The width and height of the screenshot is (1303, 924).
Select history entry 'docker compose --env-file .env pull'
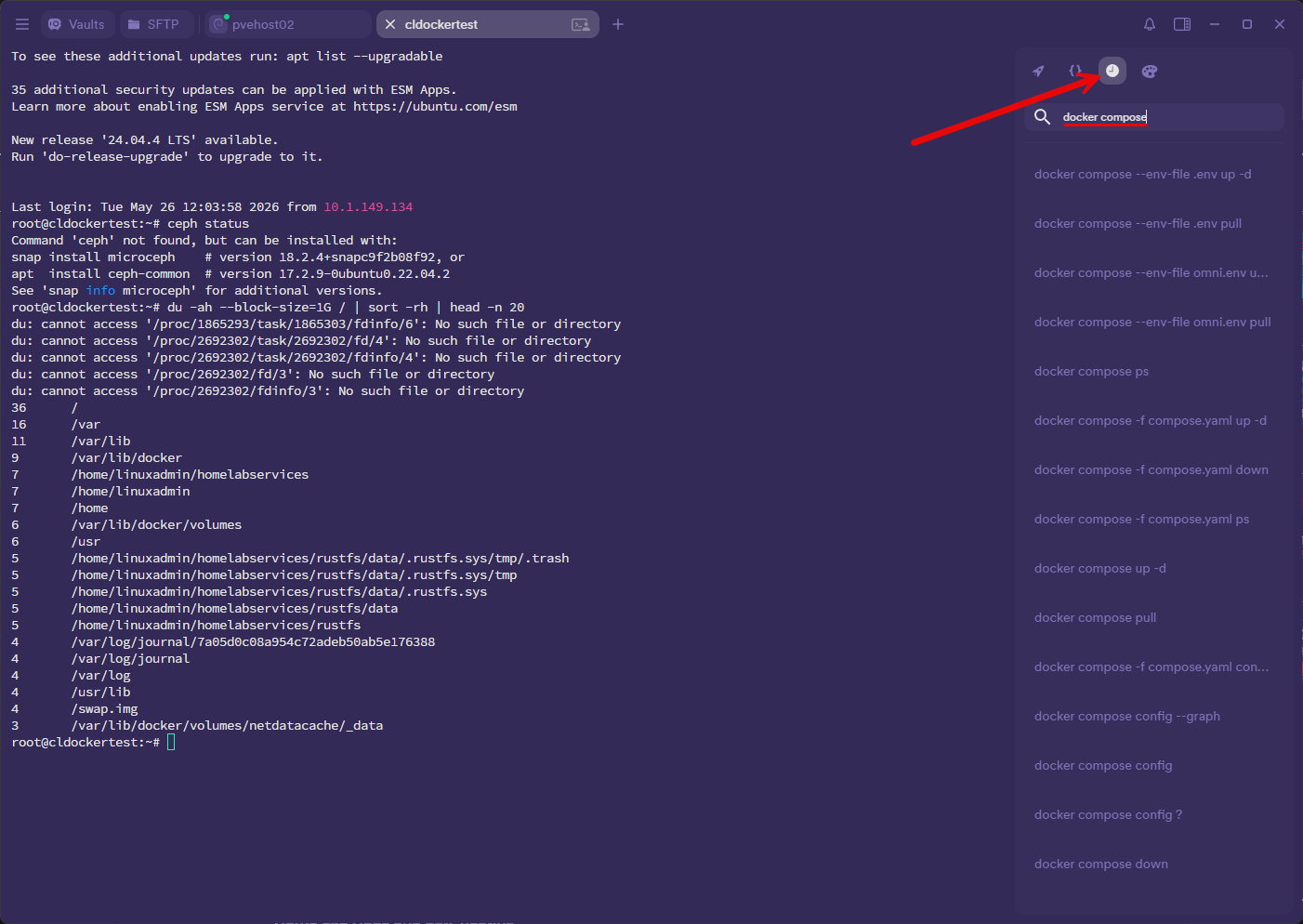pos(1154,223)
